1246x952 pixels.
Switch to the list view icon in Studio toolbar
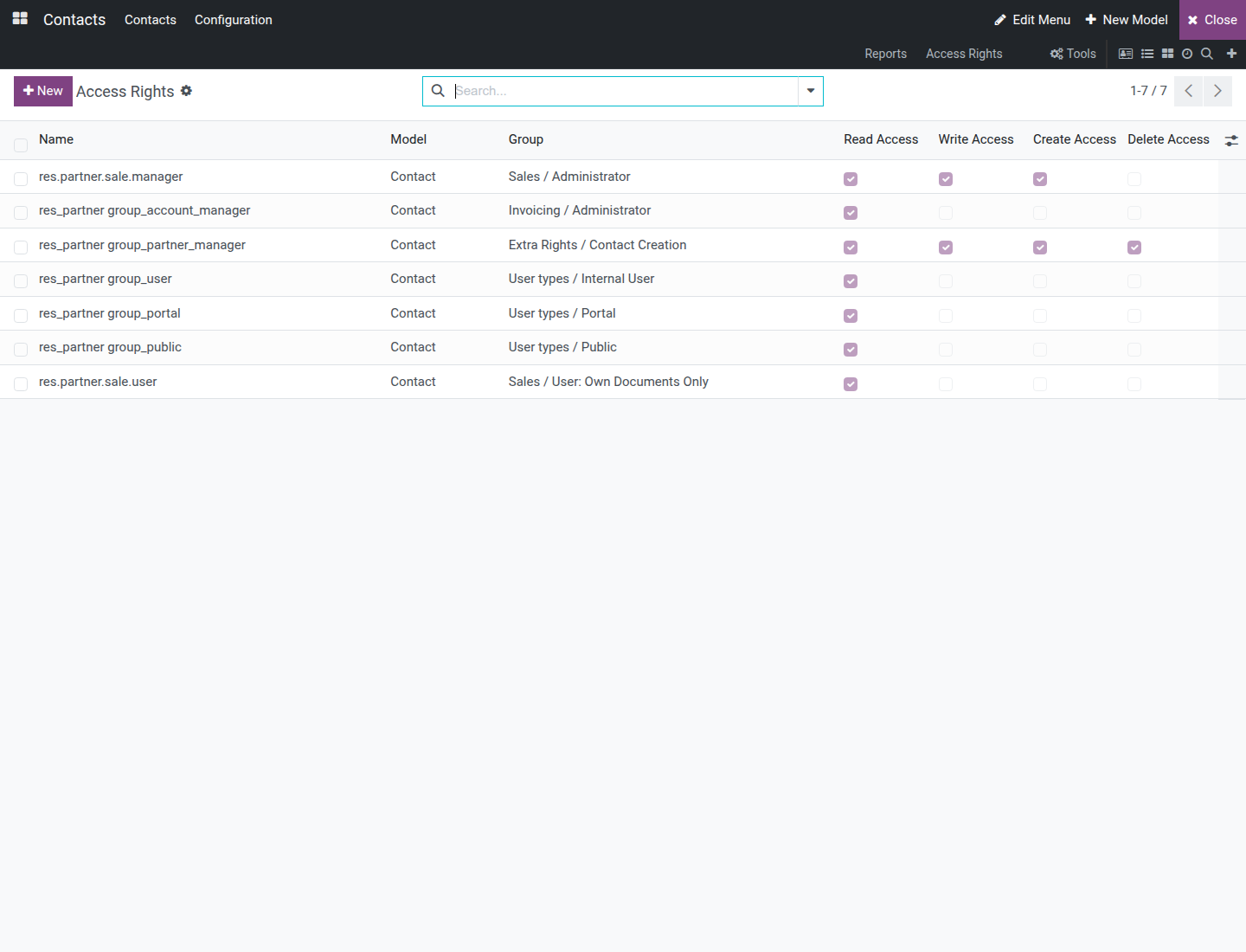1147,54
